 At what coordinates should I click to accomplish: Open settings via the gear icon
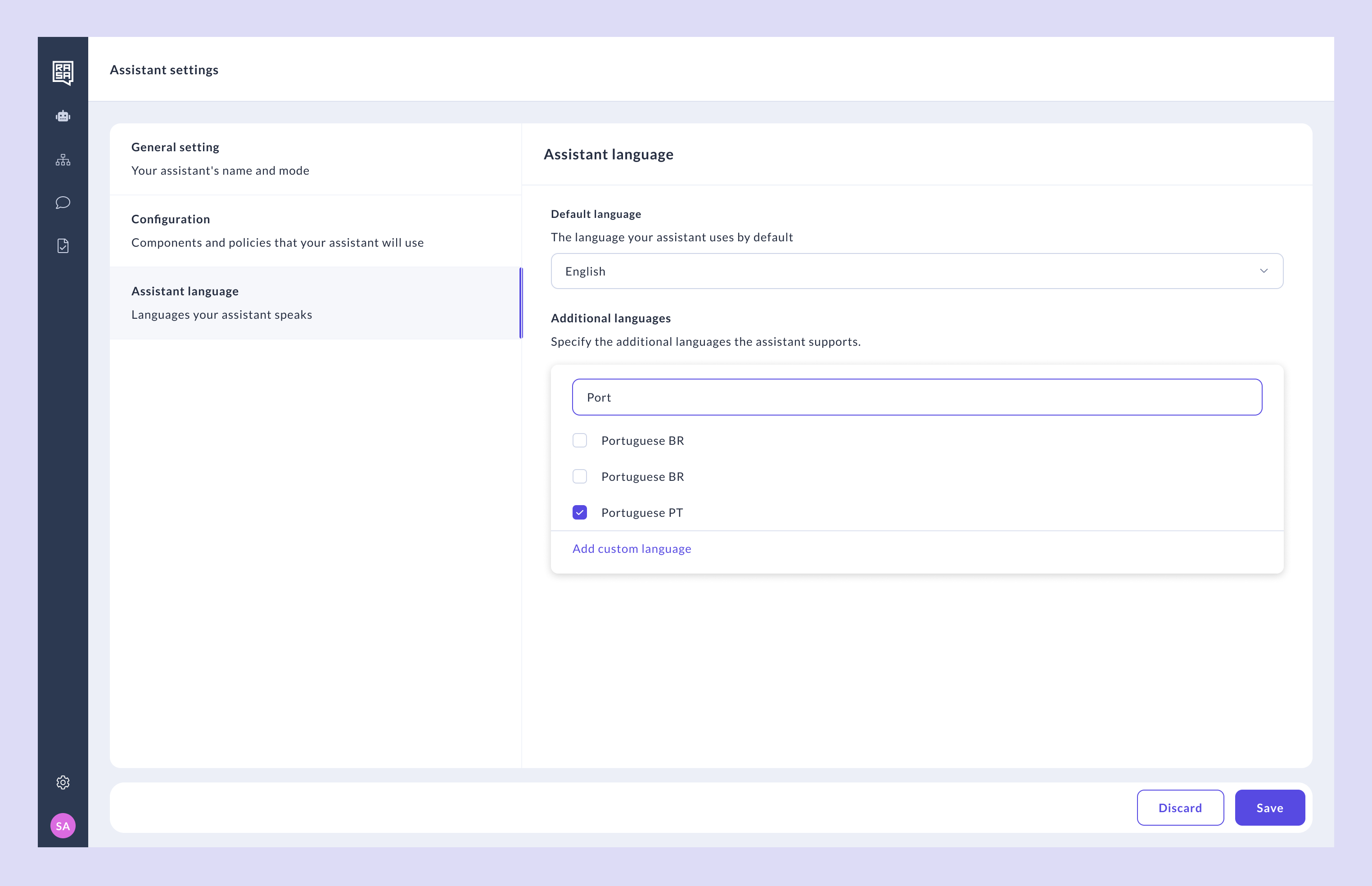pos(63,782)
